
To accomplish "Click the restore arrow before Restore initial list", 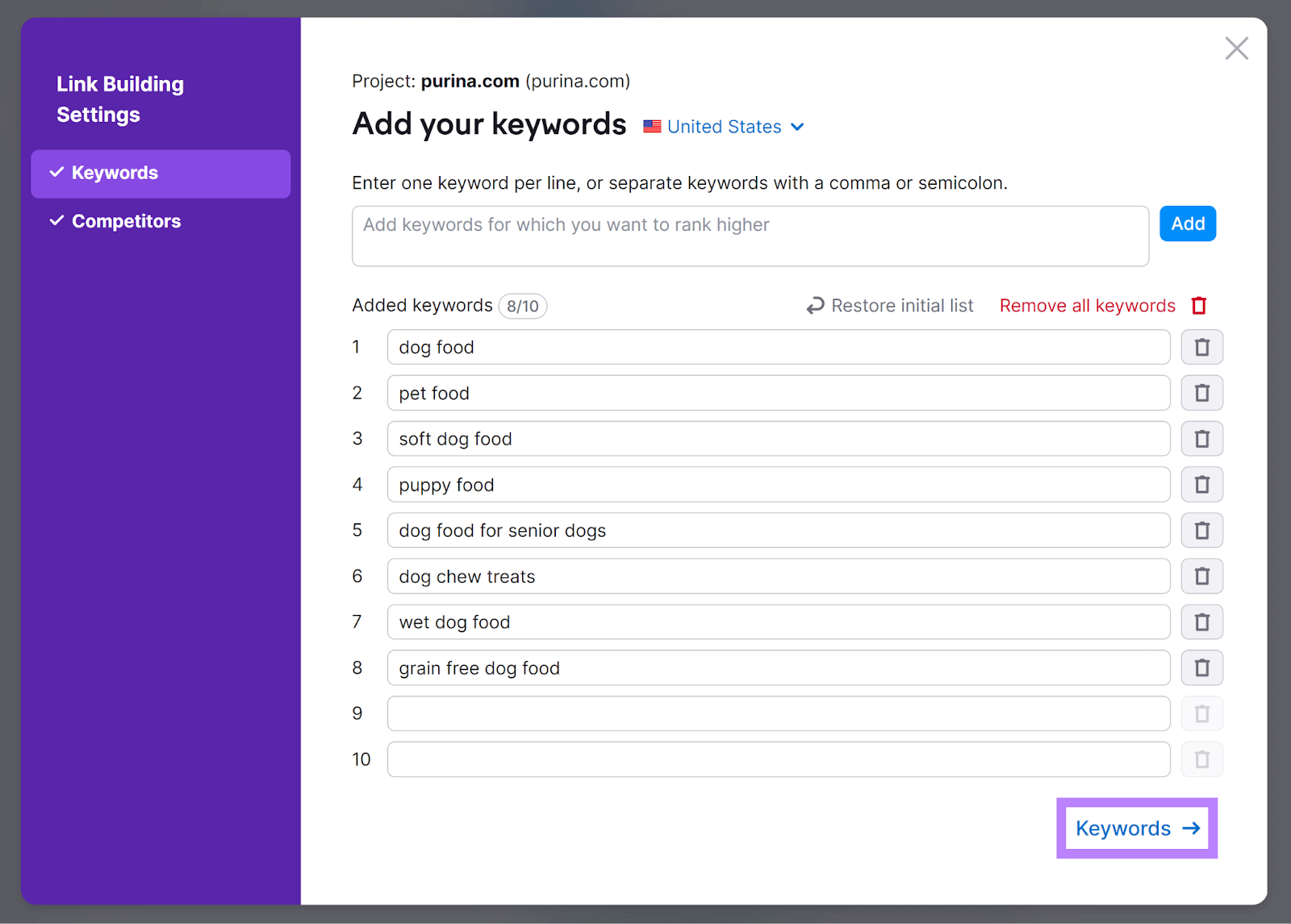I will pyautogui.click(x=815, y=305).
